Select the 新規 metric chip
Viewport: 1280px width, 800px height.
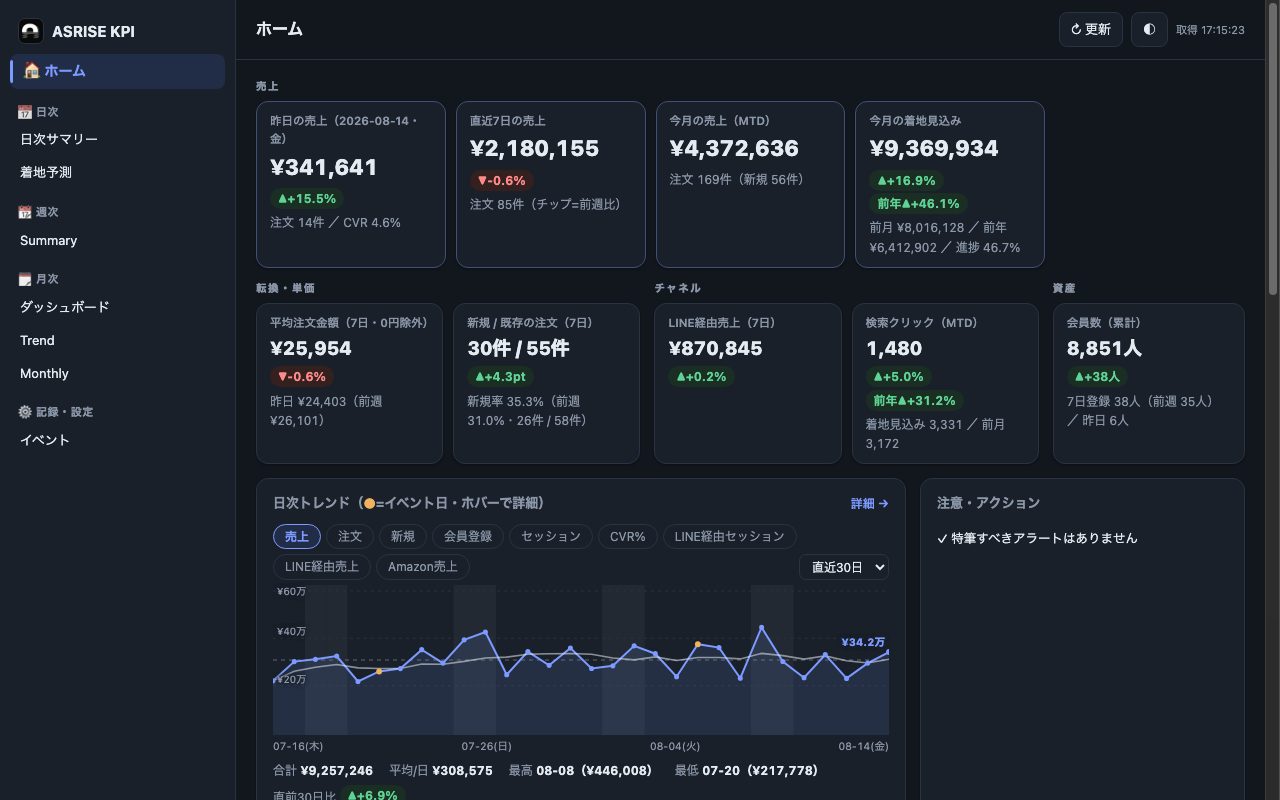[403, 536]
